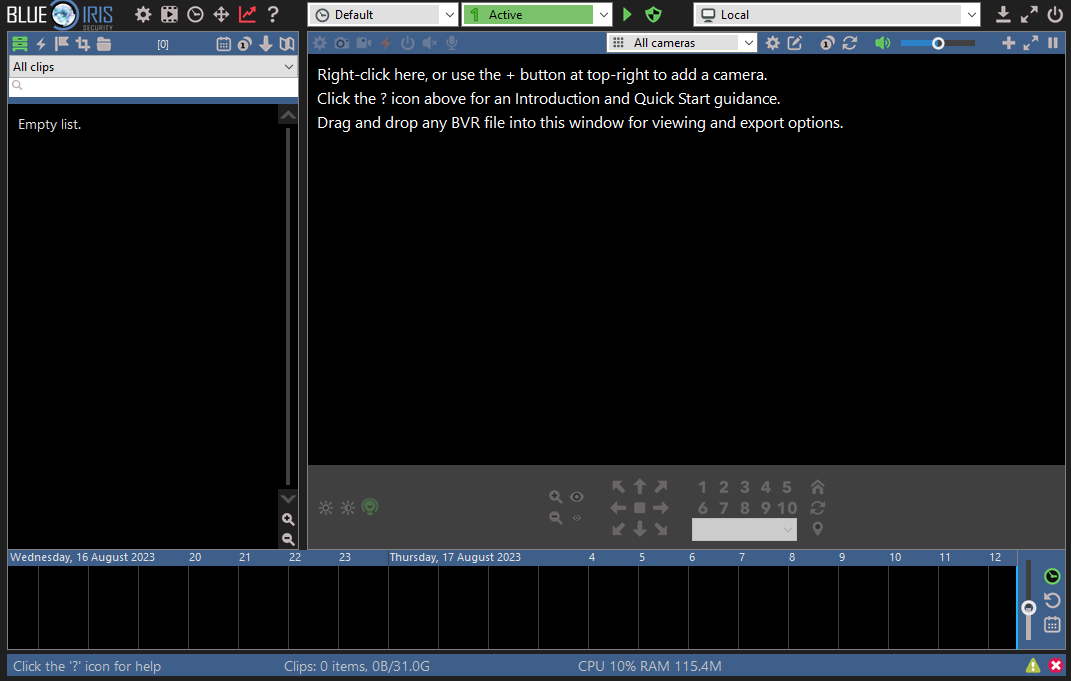This screenshot has height=681, width=1071.
Task: Toggle camera power enable icon
Action: click(x=408, y=43)
